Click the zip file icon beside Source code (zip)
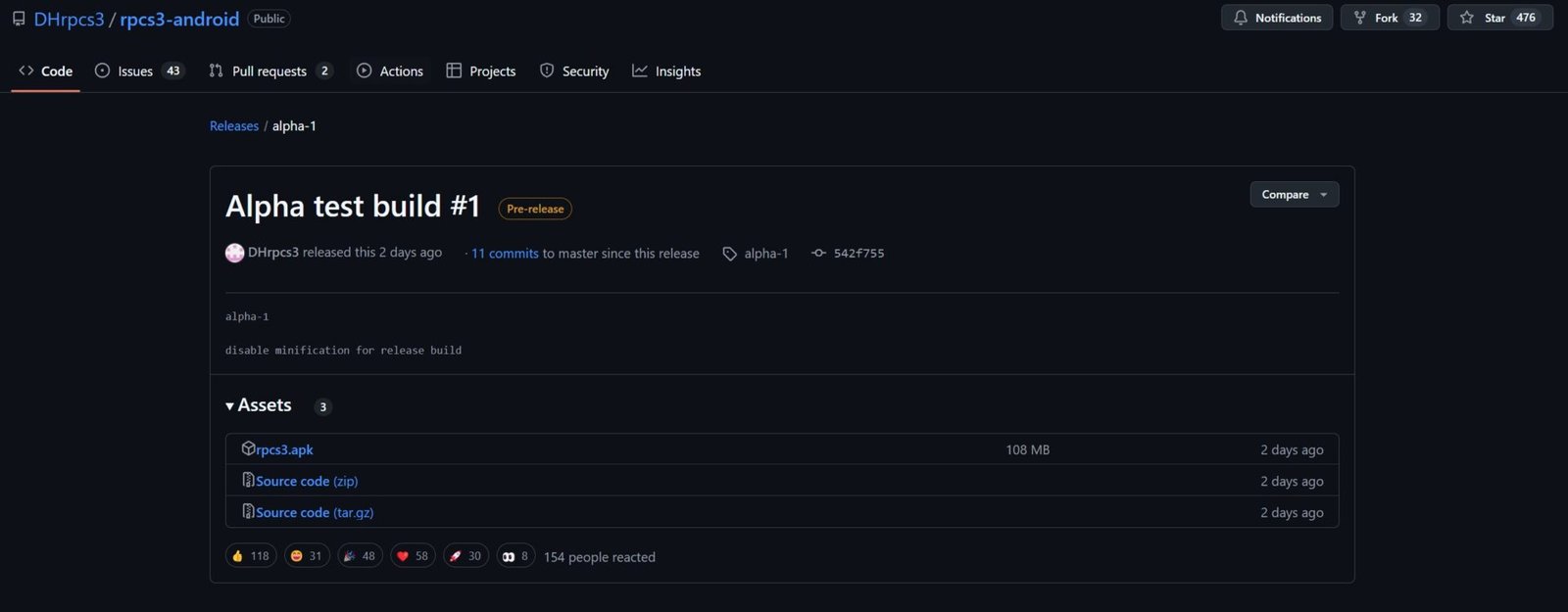The height and width of the screenshot is (612, 1568). (248, 480)
